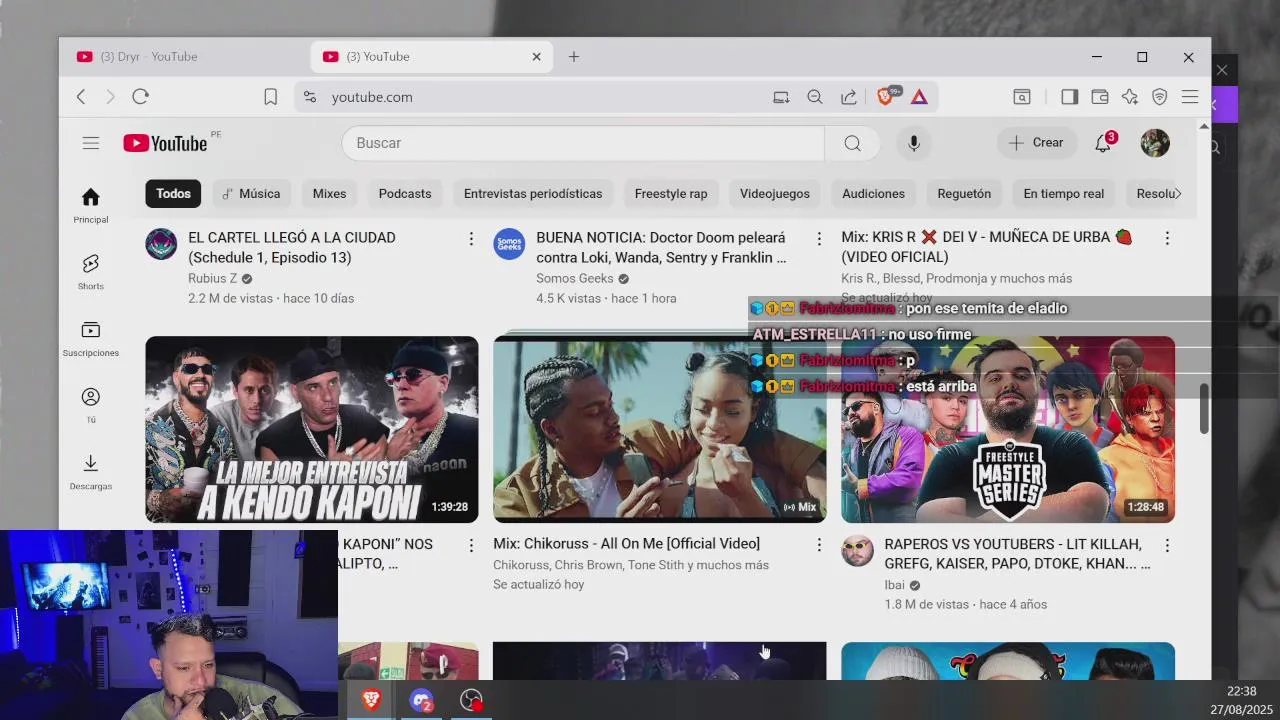The height and width of the screenshot is (720, 1280).
Task: Open Somos Geeks channel name link
Action: (575, 279)
